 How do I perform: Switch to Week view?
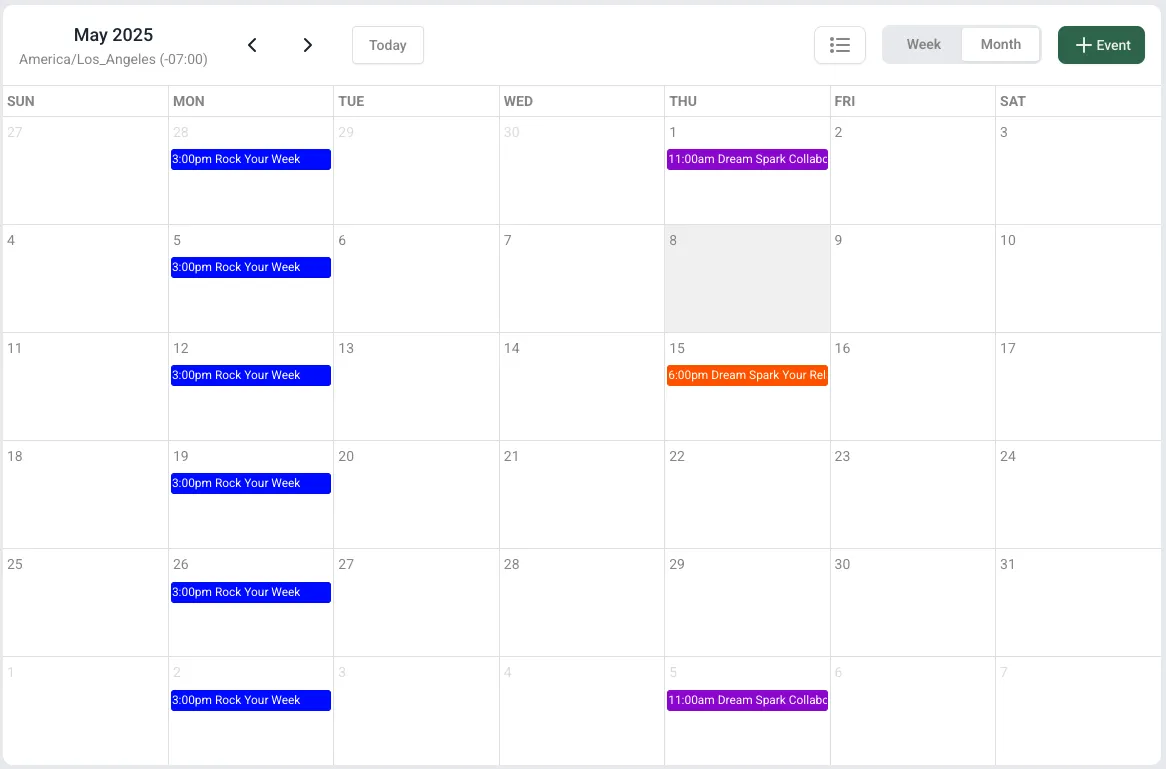[x=923, y=45]
